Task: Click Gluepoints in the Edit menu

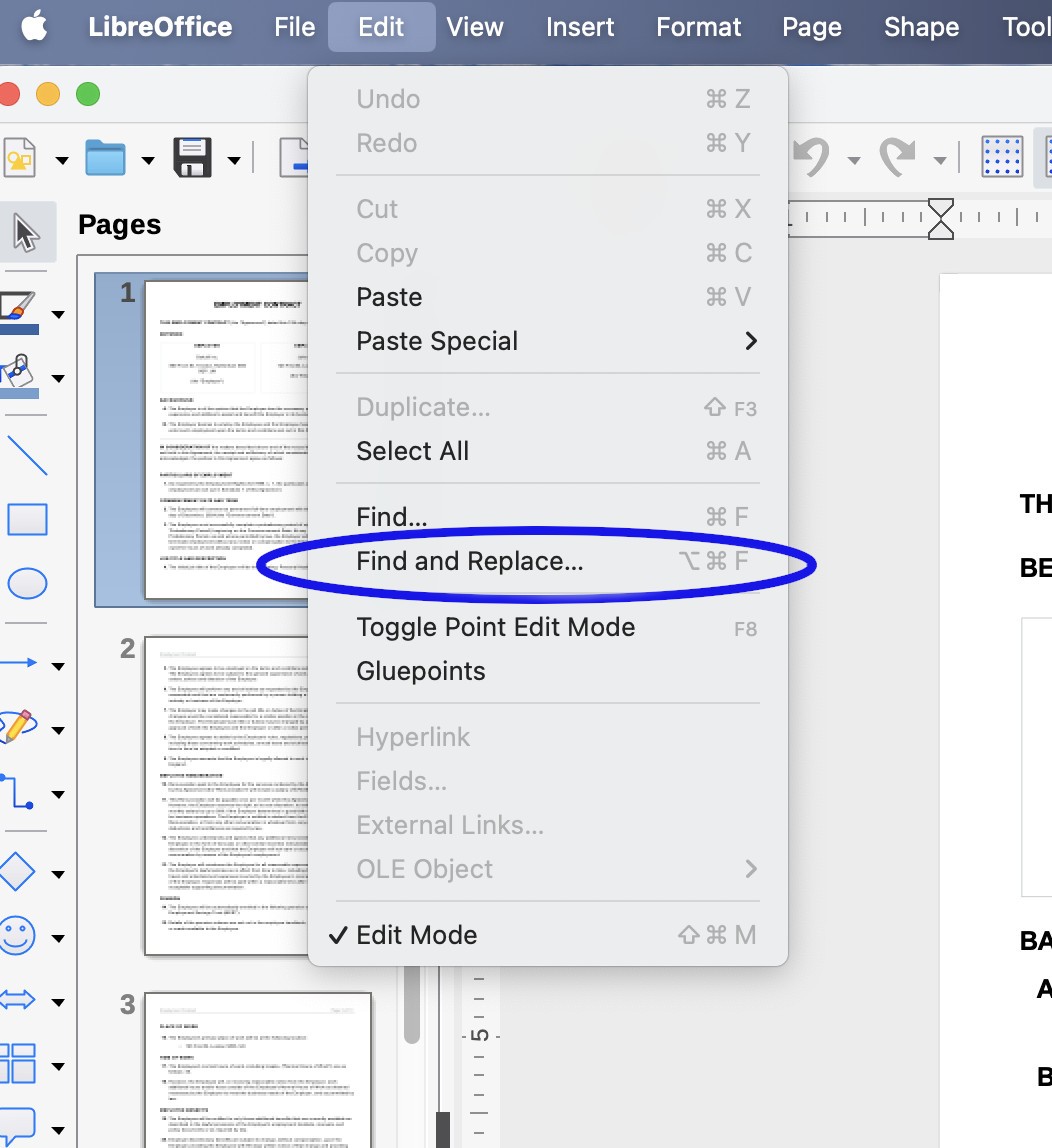Action: (x=548, y=671)
